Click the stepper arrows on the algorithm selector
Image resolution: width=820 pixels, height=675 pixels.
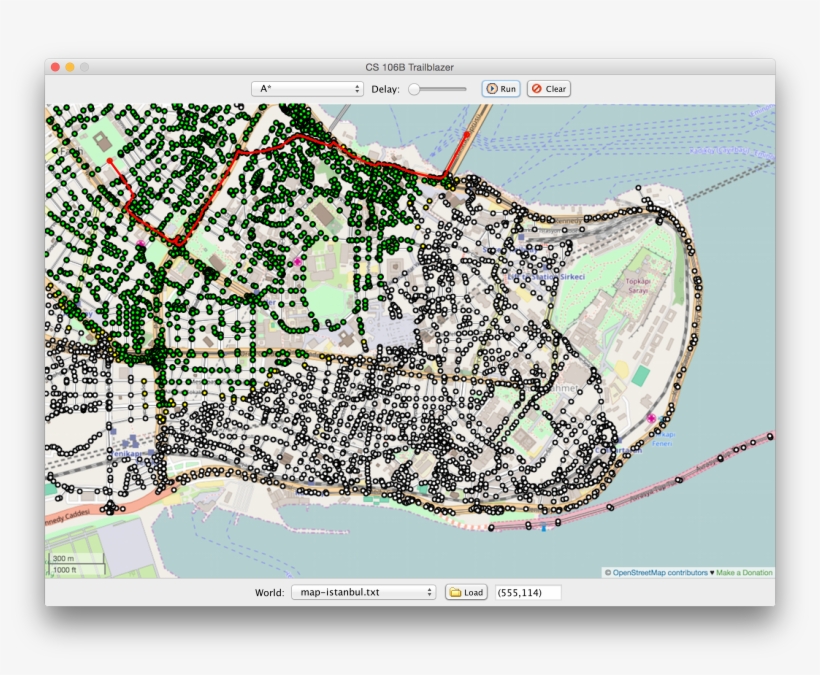click(x=358, y=88)
